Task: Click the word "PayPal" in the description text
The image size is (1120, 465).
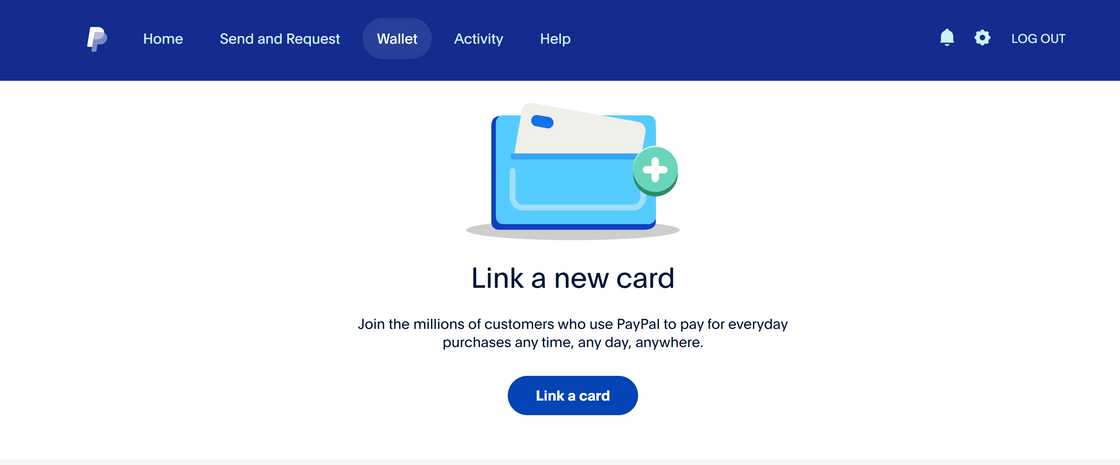Action: (640, 324)
